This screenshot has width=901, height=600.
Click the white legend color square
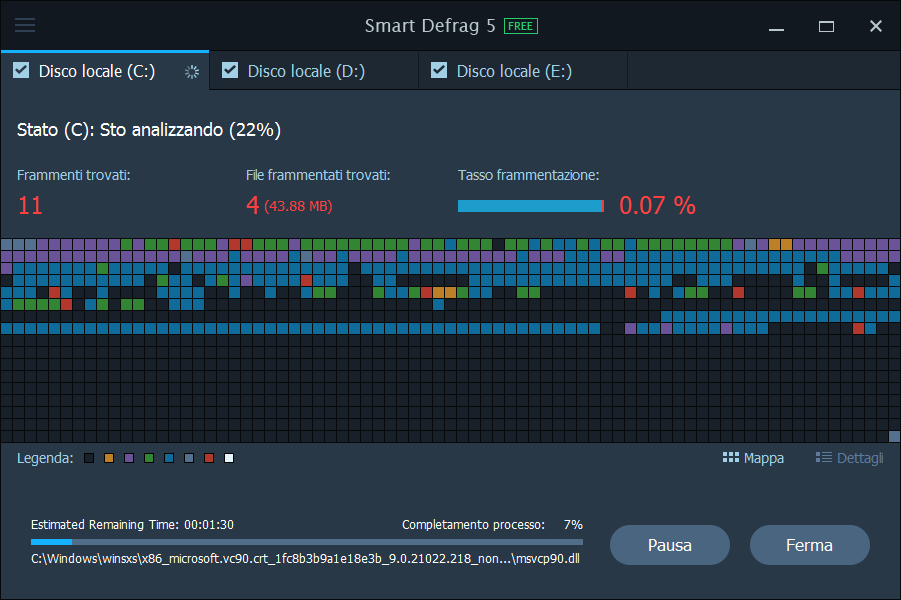pos(229,458)
